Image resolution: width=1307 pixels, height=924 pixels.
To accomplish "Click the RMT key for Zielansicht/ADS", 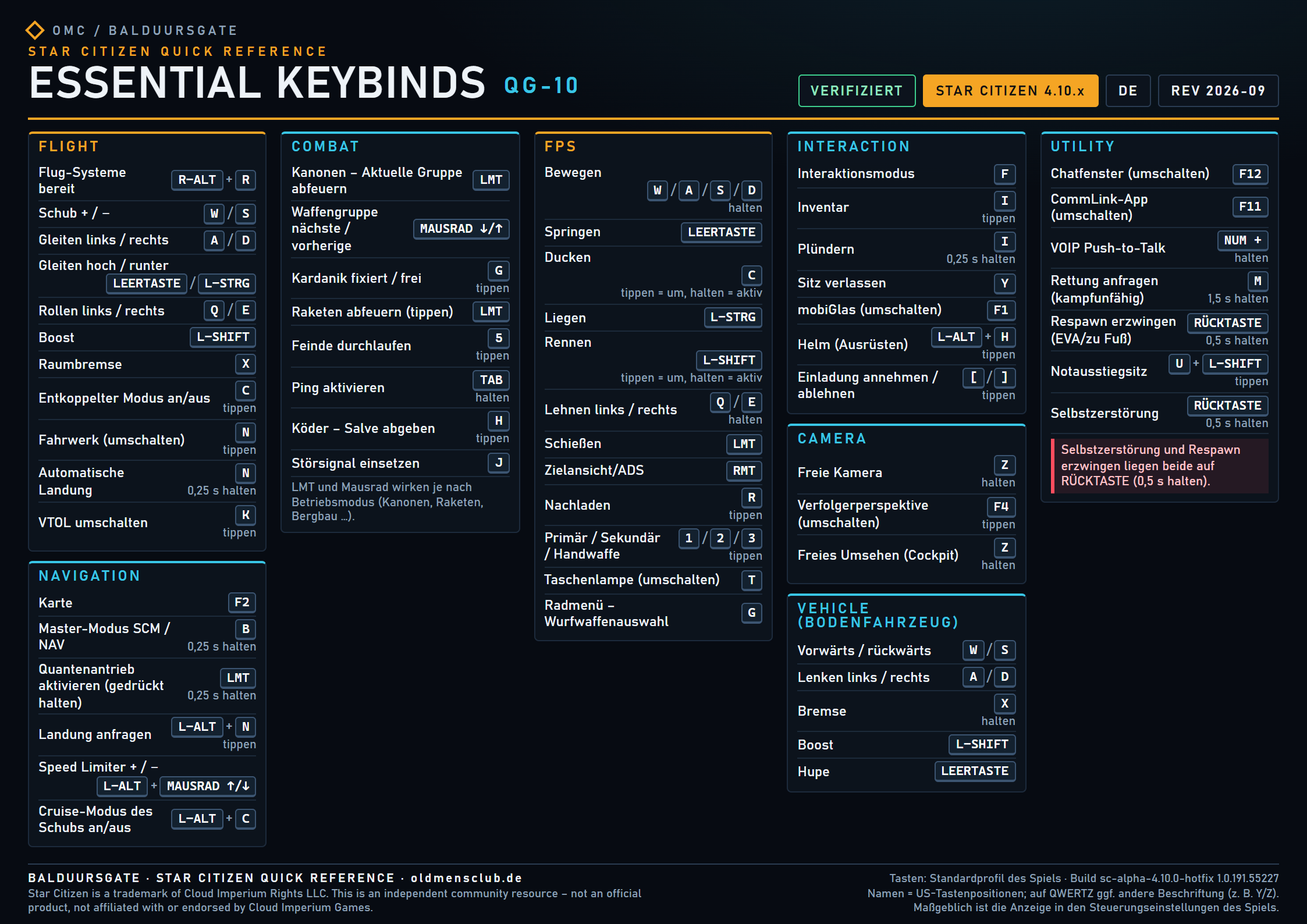I will click(x=744, y=471).
